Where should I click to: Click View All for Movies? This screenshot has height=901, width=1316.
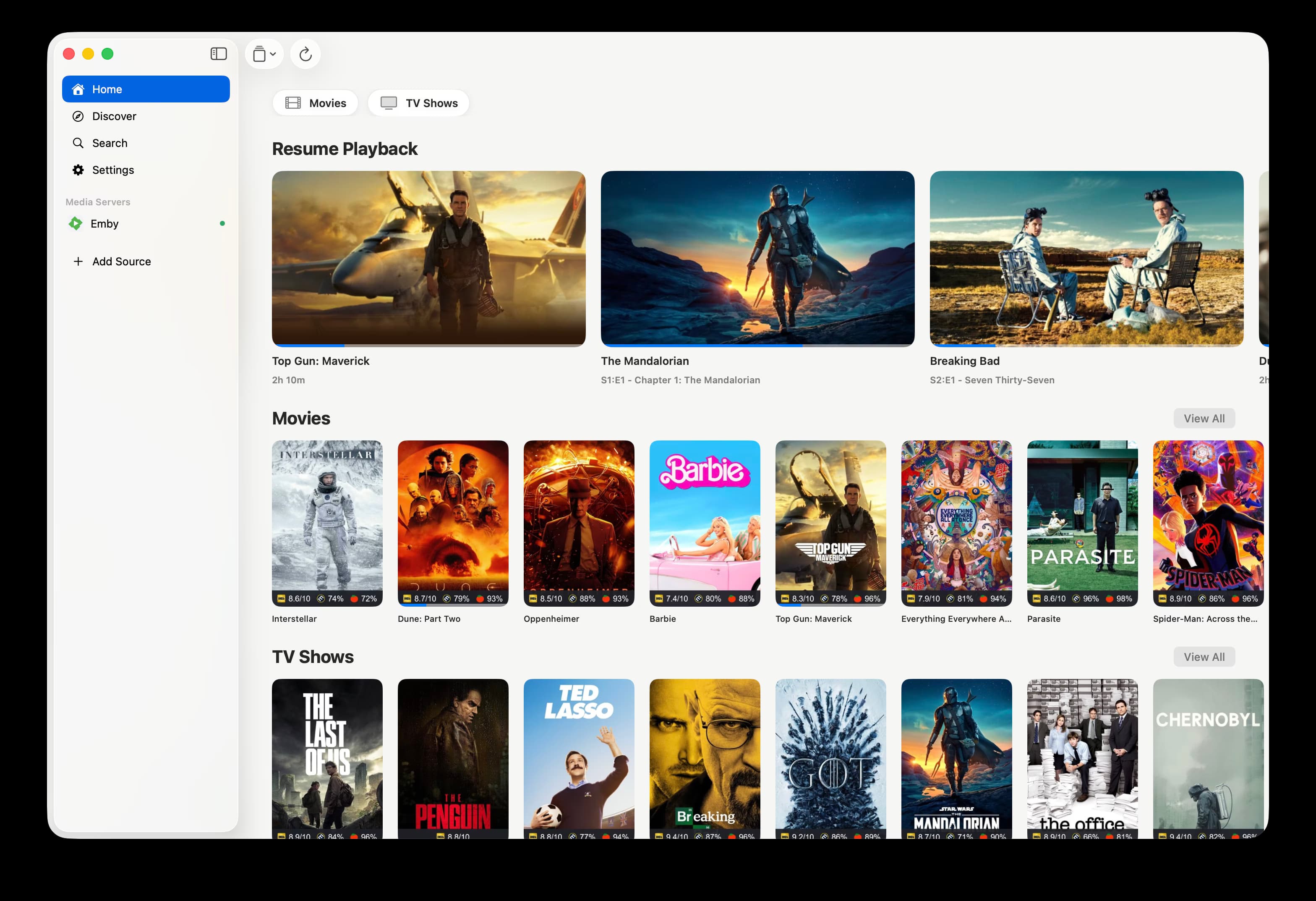[1204, 418]
